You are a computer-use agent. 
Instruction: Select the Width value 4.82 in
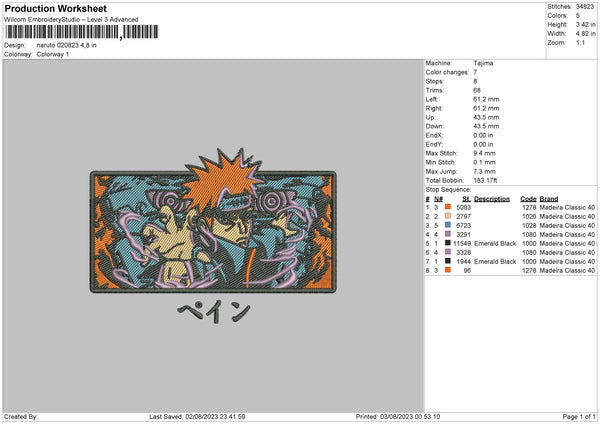click(x=585, y=34)
